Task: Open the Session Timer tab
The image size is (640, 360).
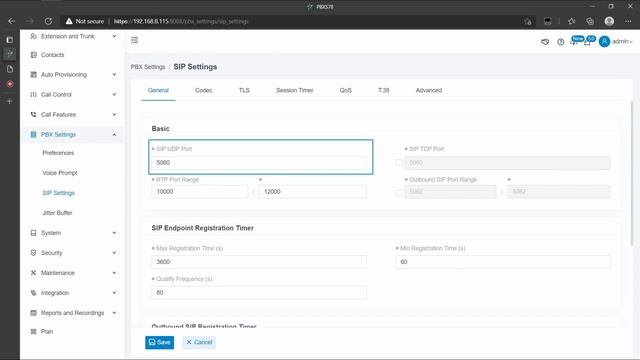Action: click(x=295, y=90)
